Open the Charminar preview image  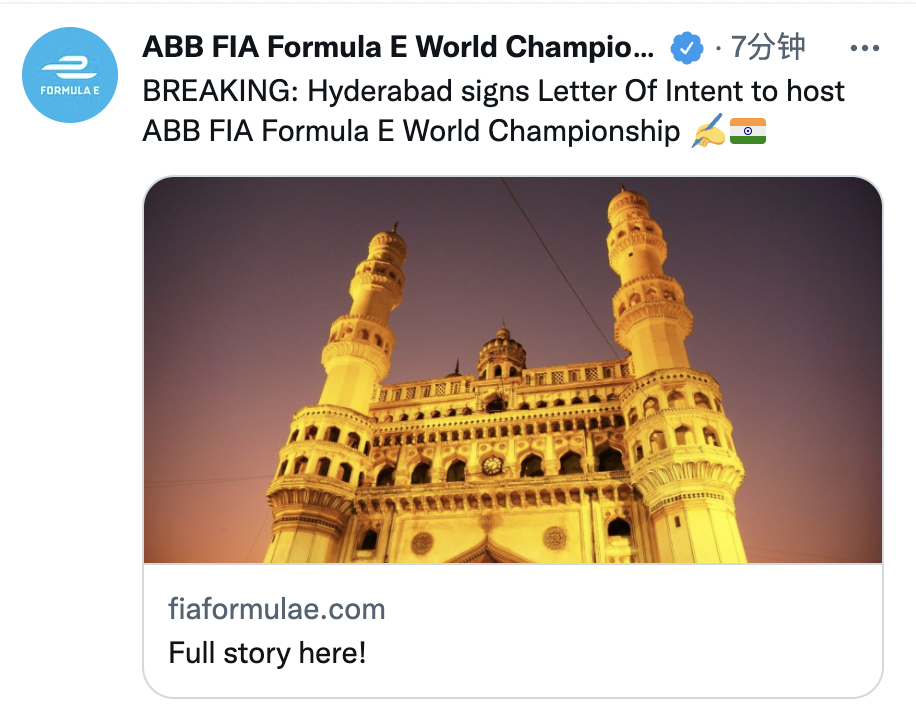pyautogui.click(x=513, y=370)
